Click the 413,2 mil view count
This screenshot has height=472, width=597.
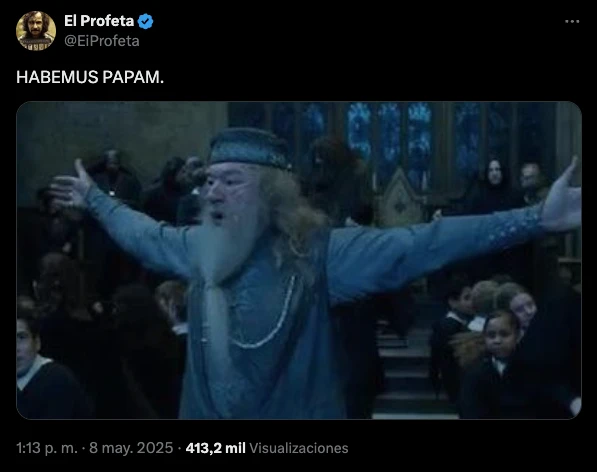215,448
